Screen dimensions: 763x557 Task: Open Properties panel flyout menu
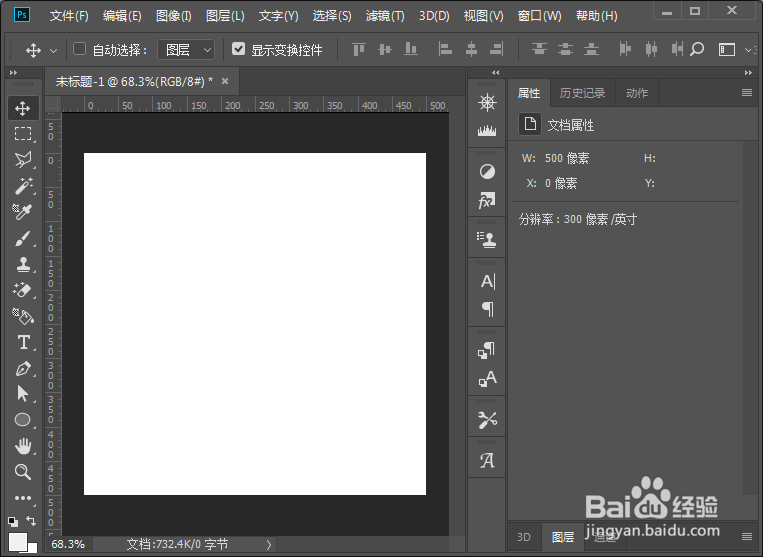pos(747,92)
